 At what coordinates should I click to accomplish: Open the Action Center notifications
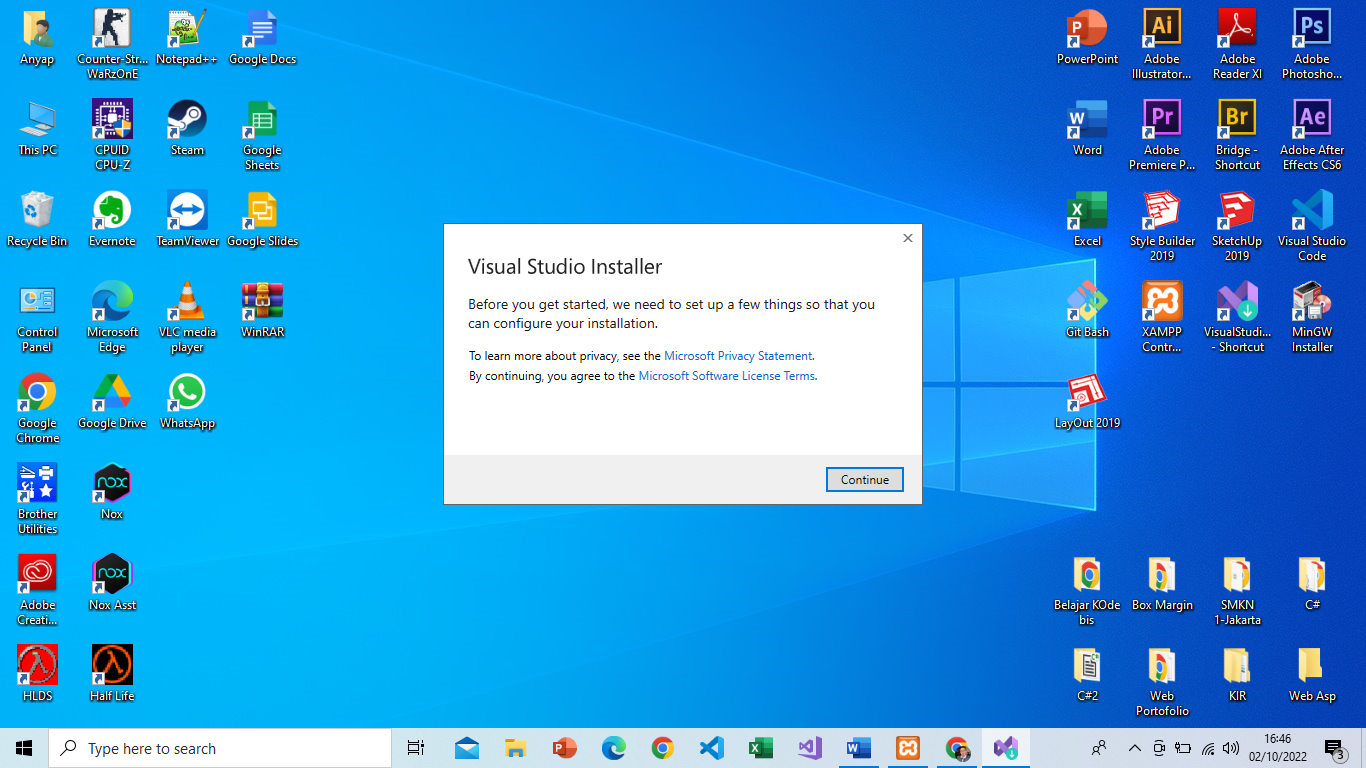coord(1334,748)
